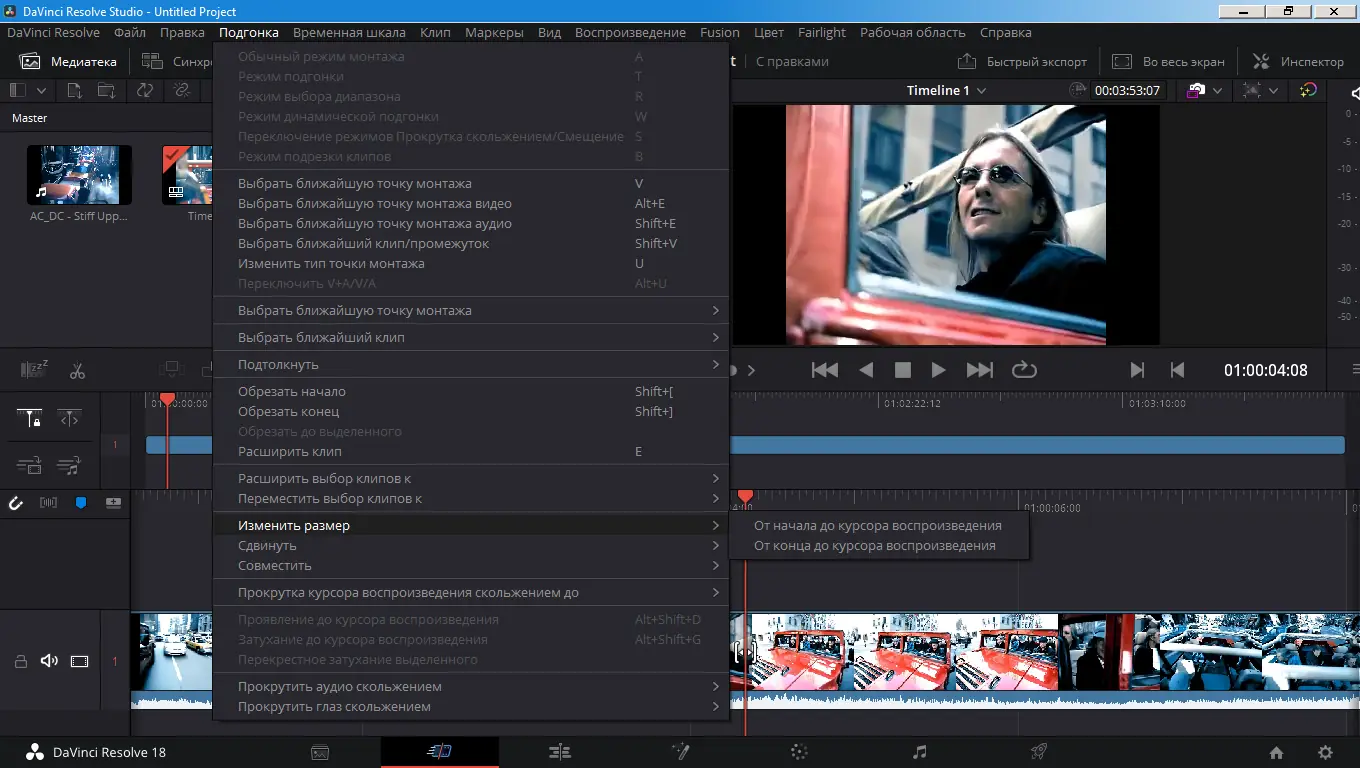Viewport: 1360px width, 768px height.
Task: Open the Cut page
Action: pos(440,751)
